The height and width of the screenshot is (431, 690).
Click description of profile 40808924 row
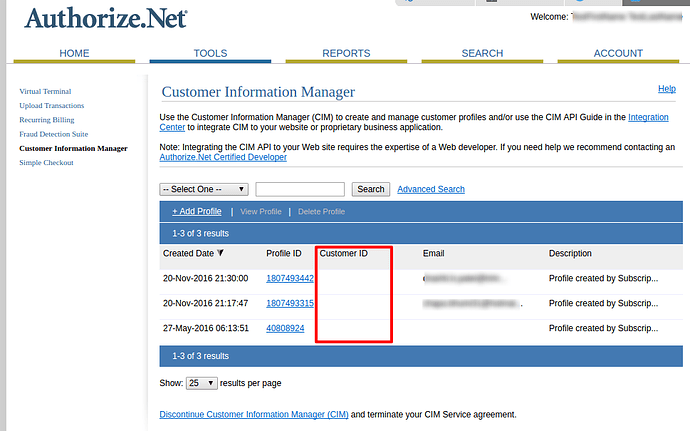click(x=603, y=328)
